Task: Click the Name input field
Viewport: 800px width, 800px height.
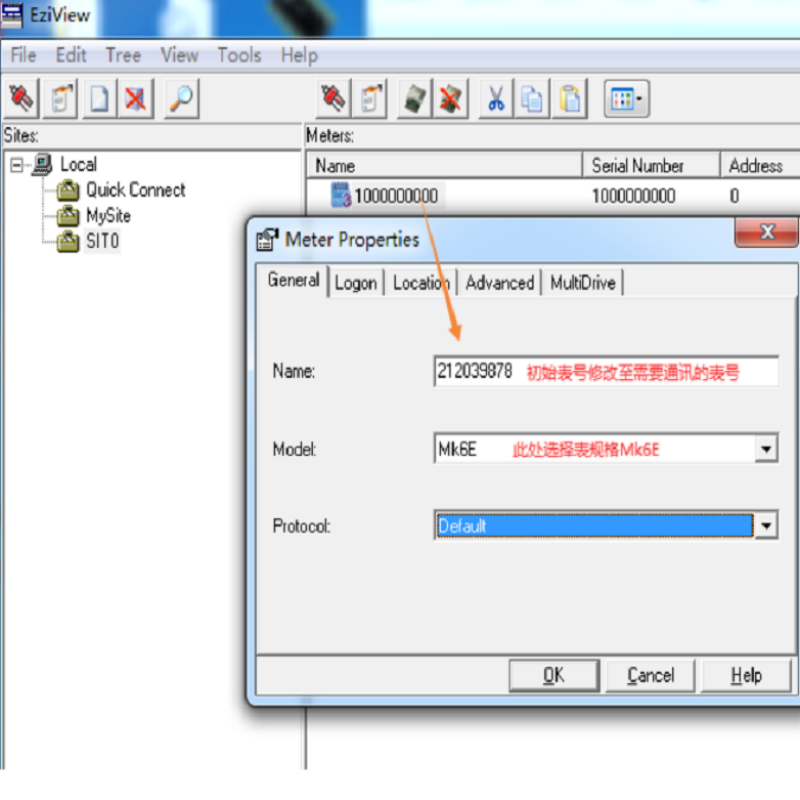Action: 606,371
